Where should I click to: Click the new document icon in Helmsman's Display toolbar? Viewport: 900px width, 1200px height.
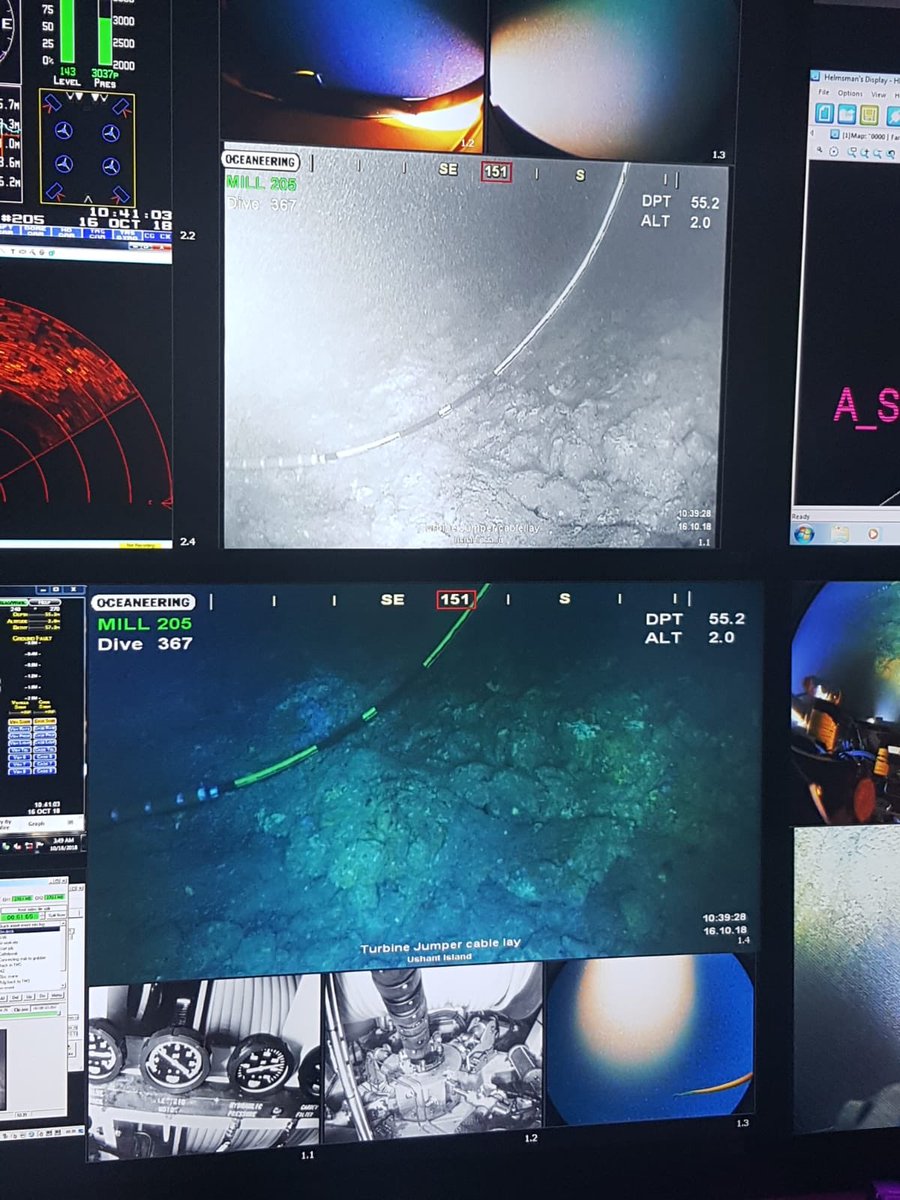pyautogui.click(x=826, y=114)
